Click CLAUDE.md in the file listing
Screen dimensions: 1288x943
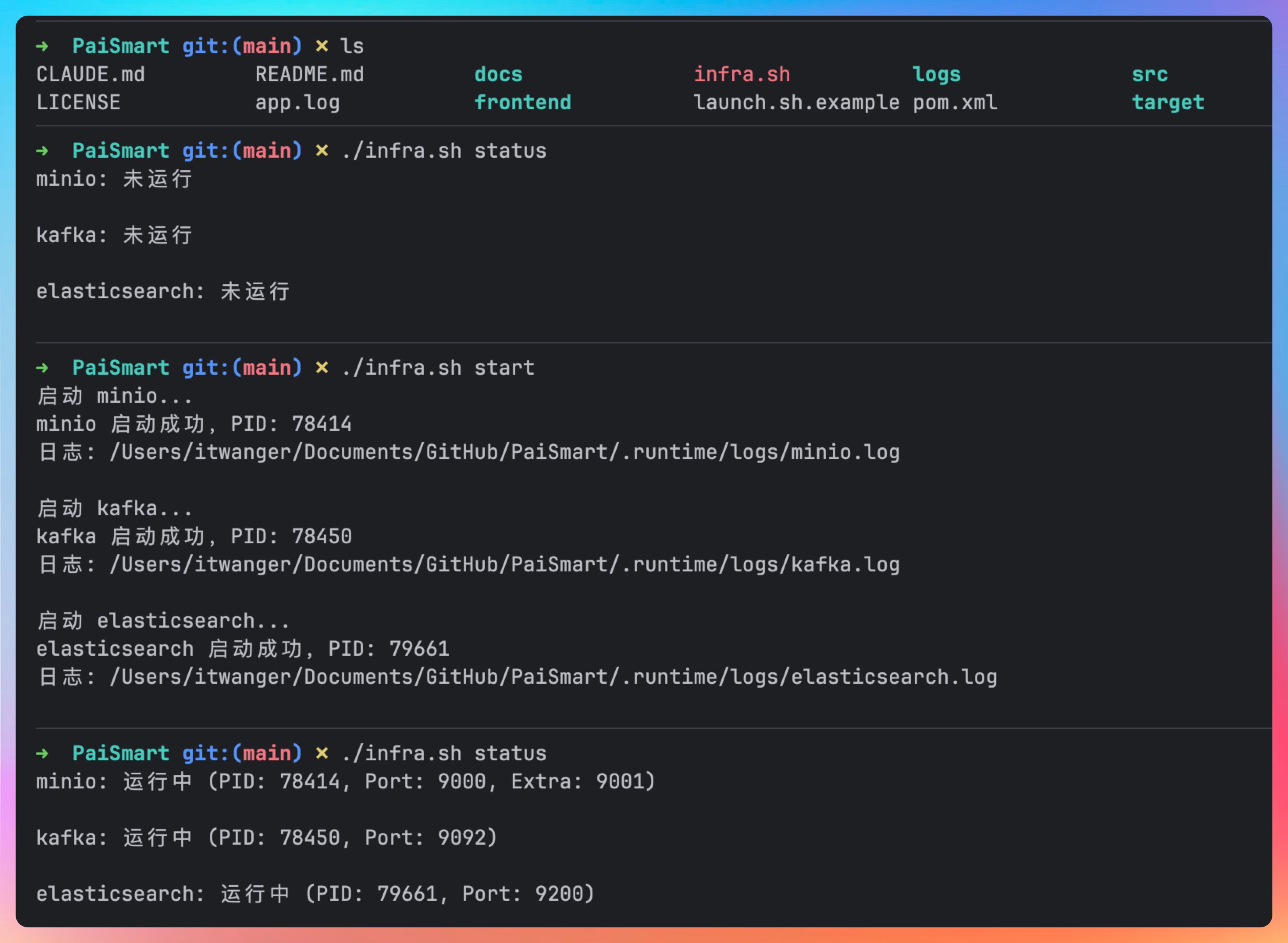[90, 74]
